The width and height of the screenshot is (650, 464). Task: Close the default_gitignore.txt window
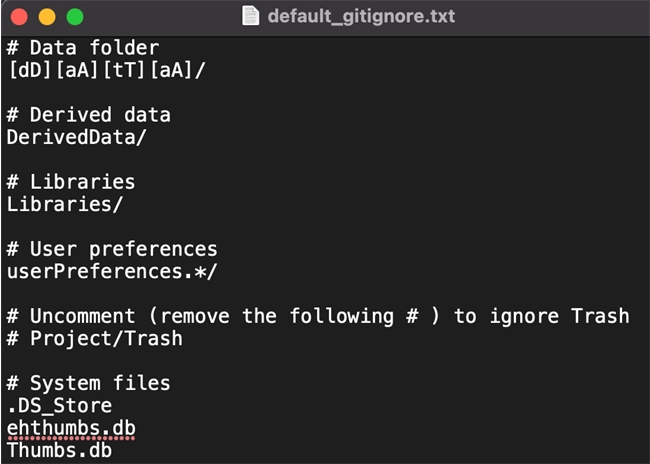coord(19,17)
